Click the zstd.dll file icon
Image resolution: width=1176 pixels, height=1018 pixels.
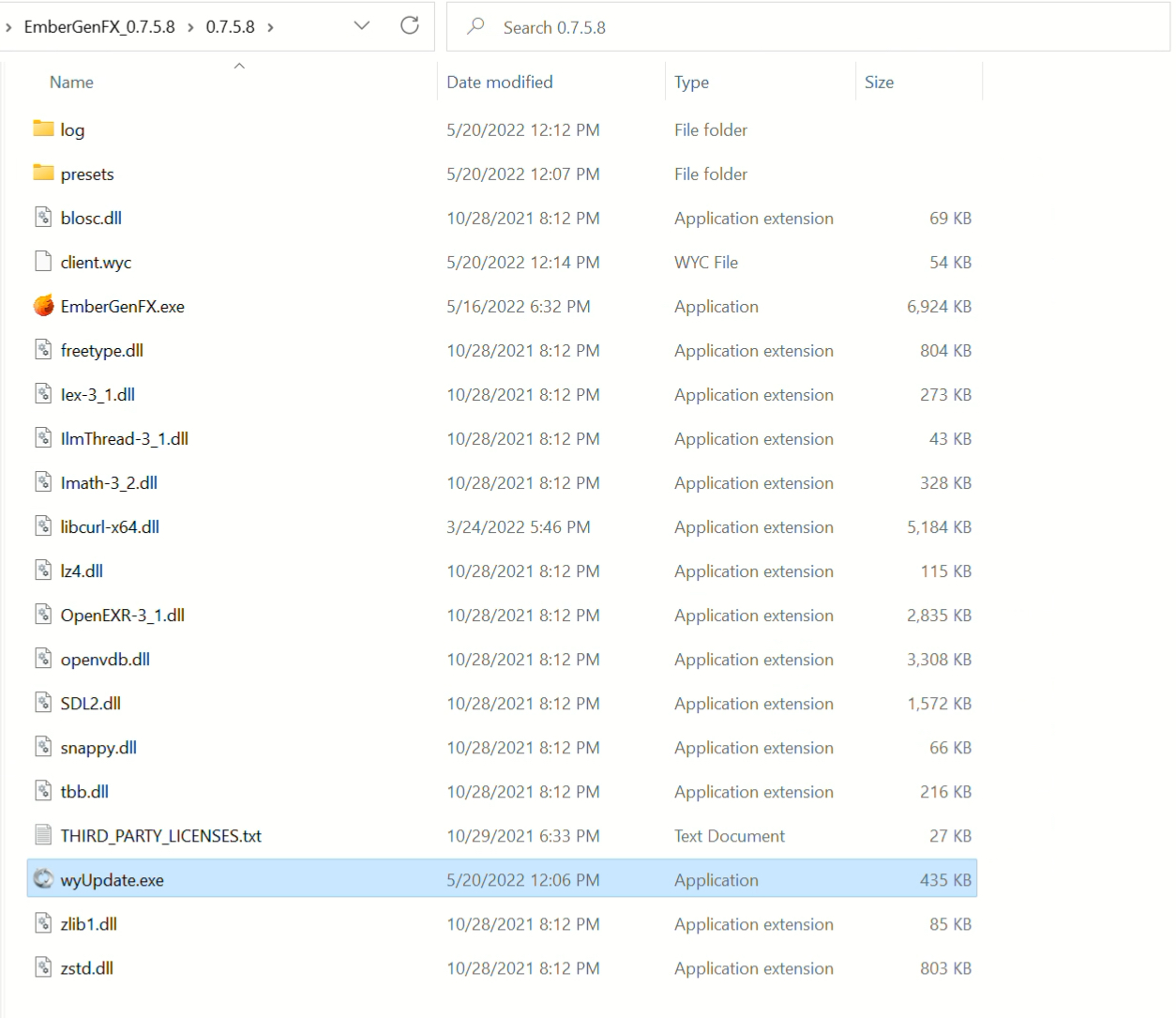(43, 967)
